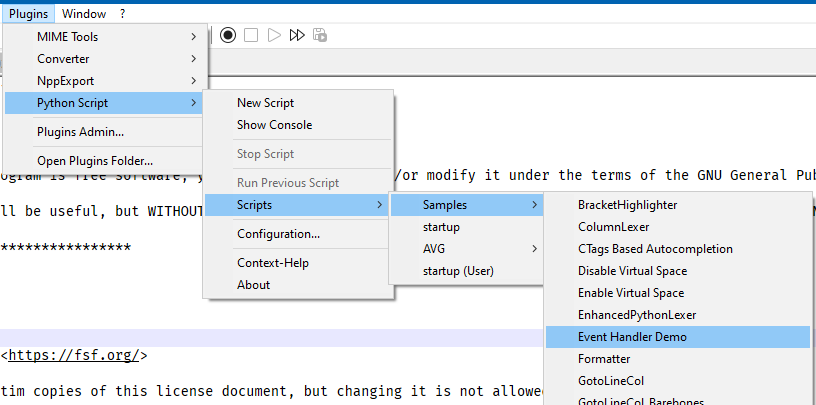This screenshot has height=405, width=816.
Task: Open the https://fsf.org/ link
Action: pyautogui.click(x=74, y=356)
